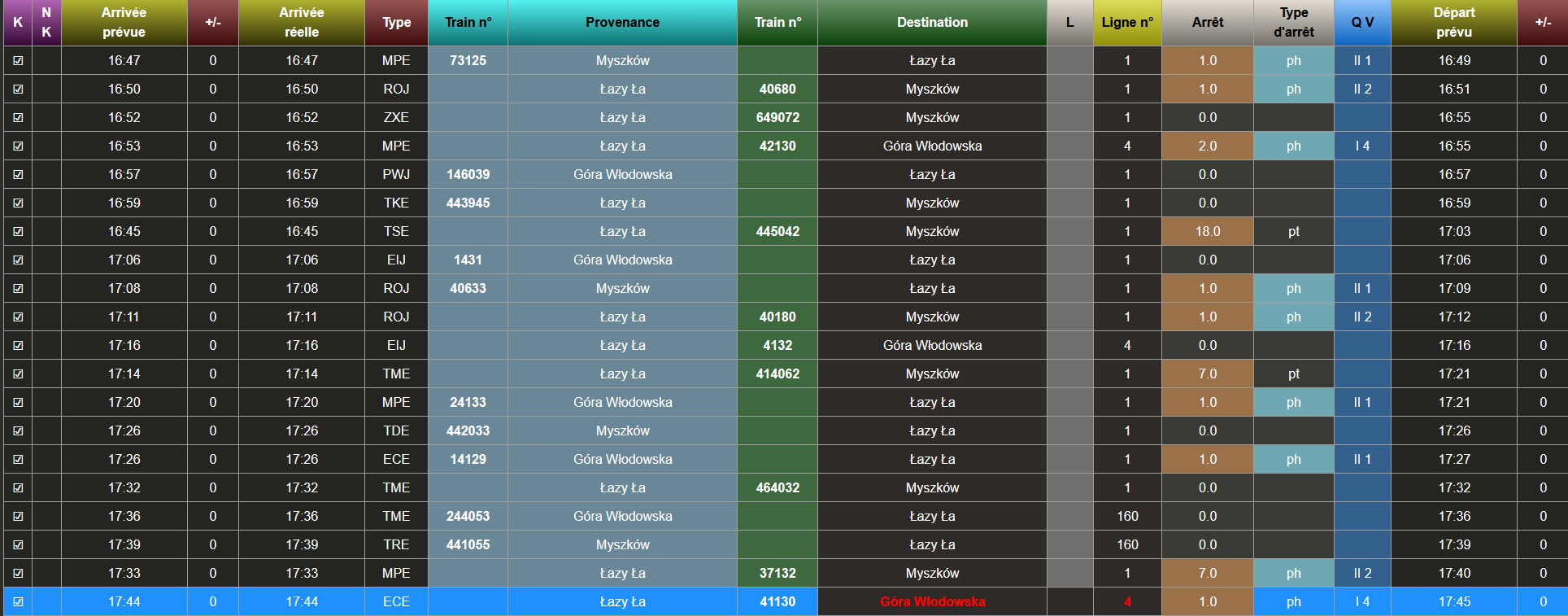Image resolution: width=1568 pixels, height=616 pixels.
Task: Select train number 40680 cell
Action: 777,90
